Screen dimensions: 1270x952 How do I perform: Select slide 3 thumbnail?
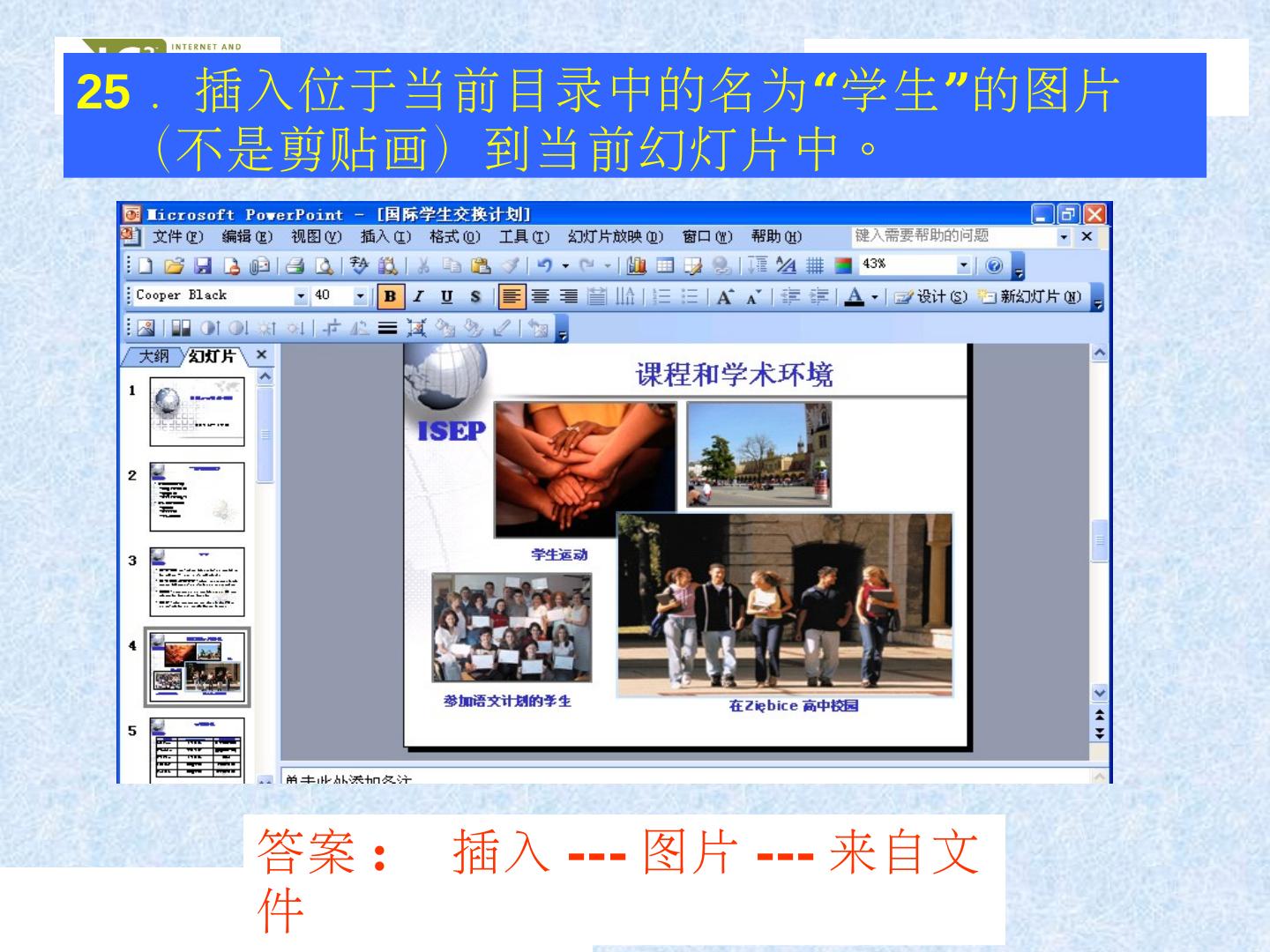(197, 582)
